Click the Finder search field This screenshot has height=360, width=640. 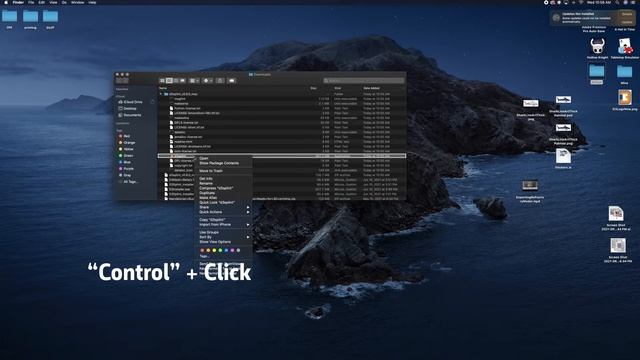364,81
